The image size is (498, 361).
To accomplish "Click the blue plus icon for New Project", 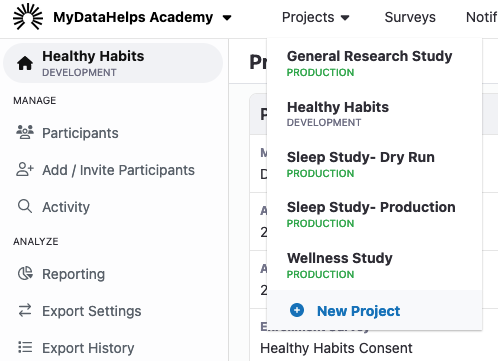I will (x=297, y=310).
